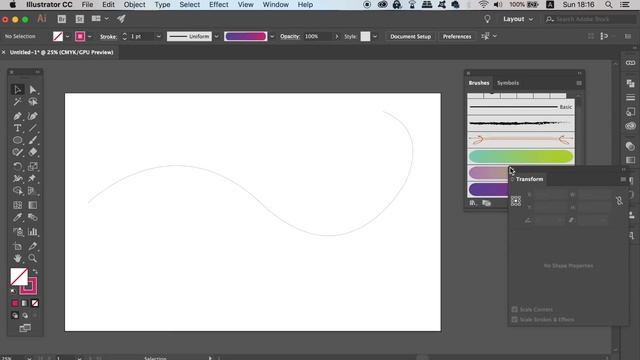The width and height of the screenshot is (640, 360).
Task: Select the Eyedropper tool
Action: pyautogui.click(x=17, y=217)
